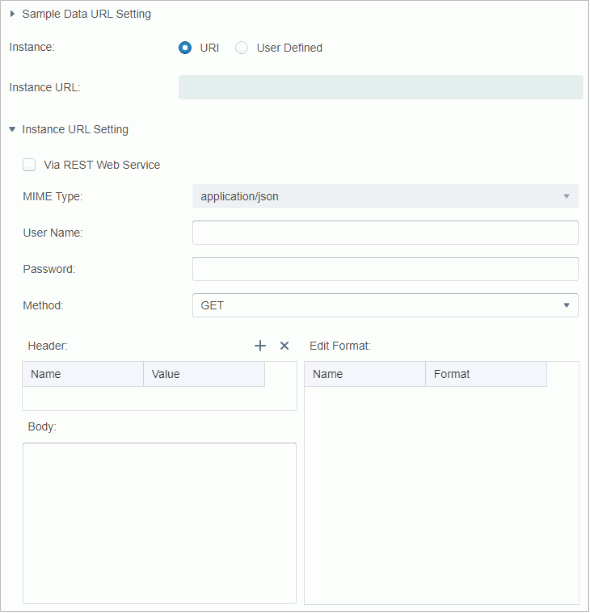Click the Name column header in Header table
The image size is (590, 613).
[x=83, y=374]
